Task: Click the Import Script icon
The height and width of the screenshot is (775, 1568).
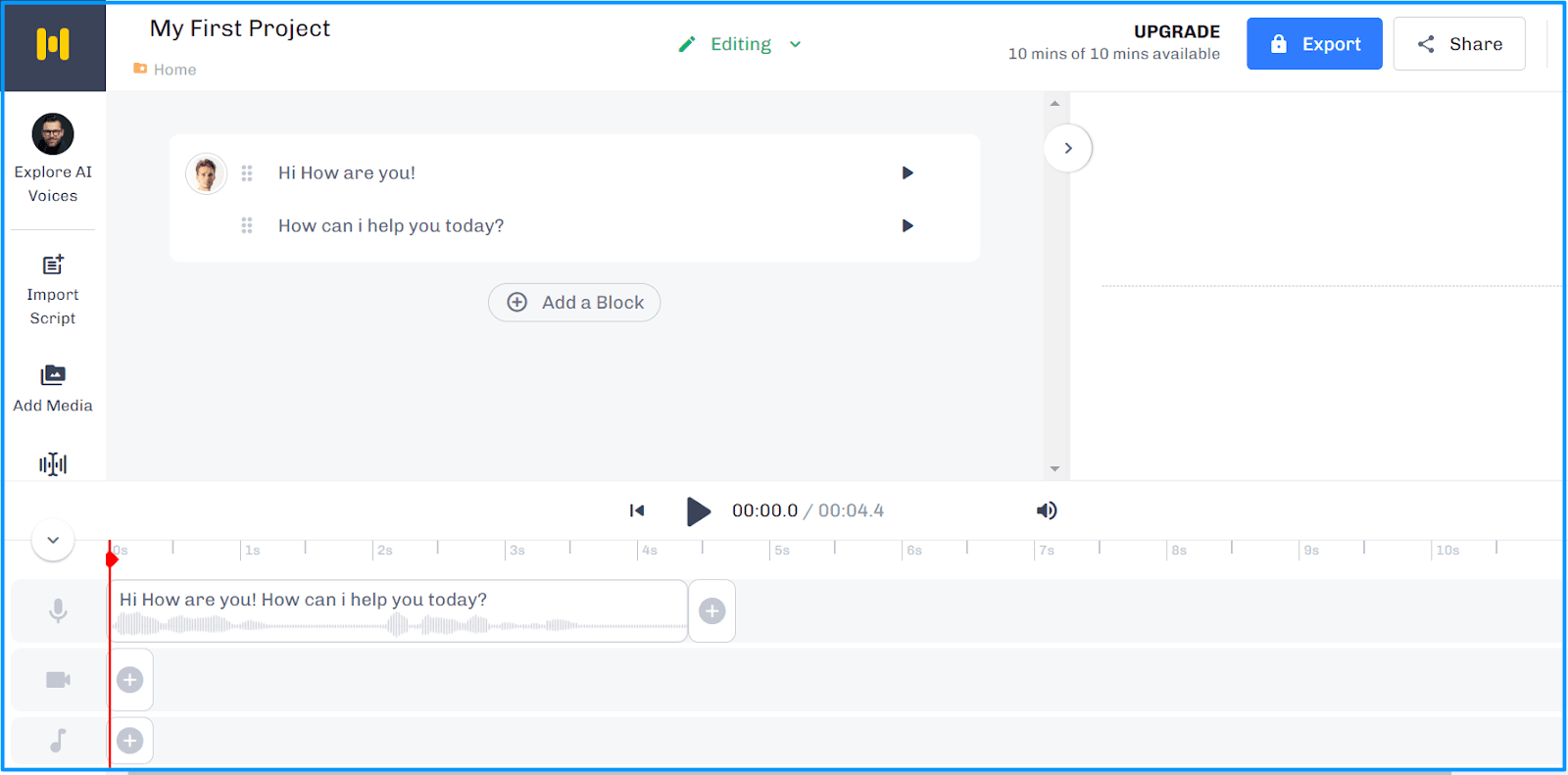Action: click(53, 266)
